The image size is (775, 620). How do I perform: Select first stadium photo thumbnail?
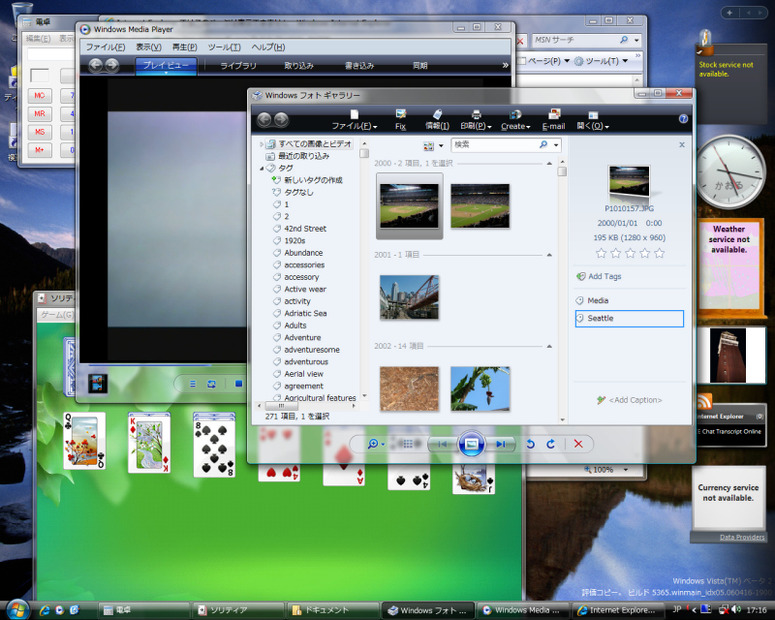[x=409, y=206]
